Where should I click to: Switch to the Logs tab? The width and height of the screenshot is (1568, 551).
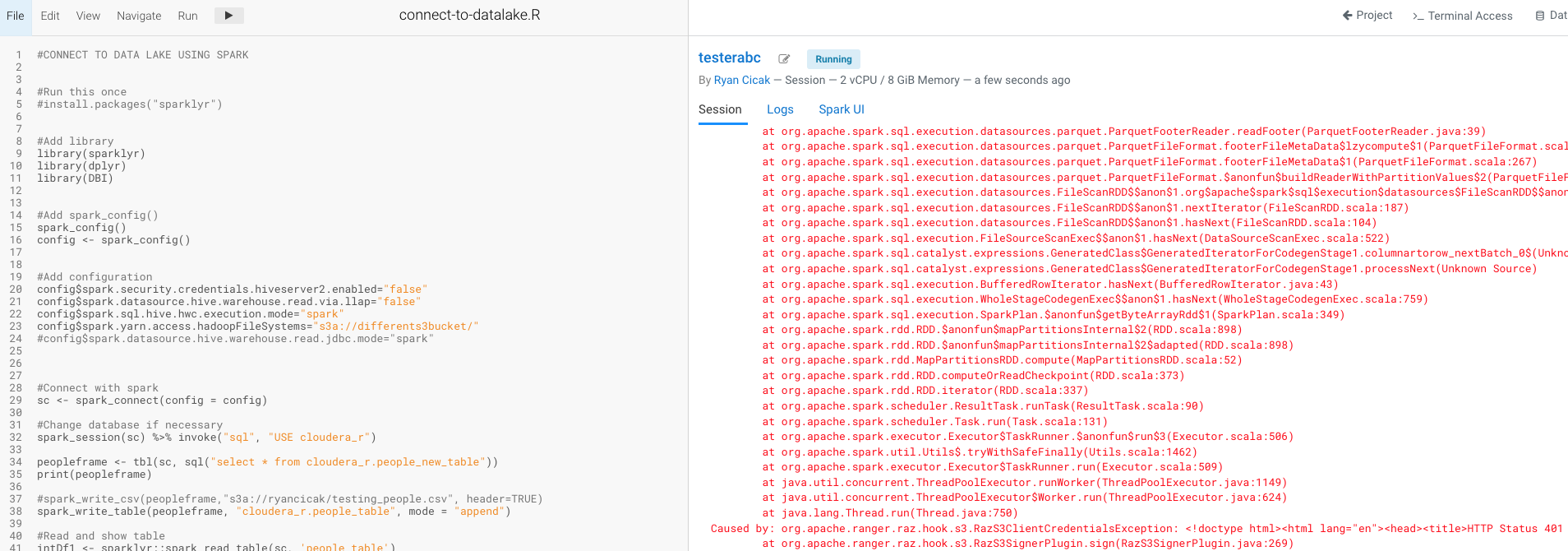(780, 109)
